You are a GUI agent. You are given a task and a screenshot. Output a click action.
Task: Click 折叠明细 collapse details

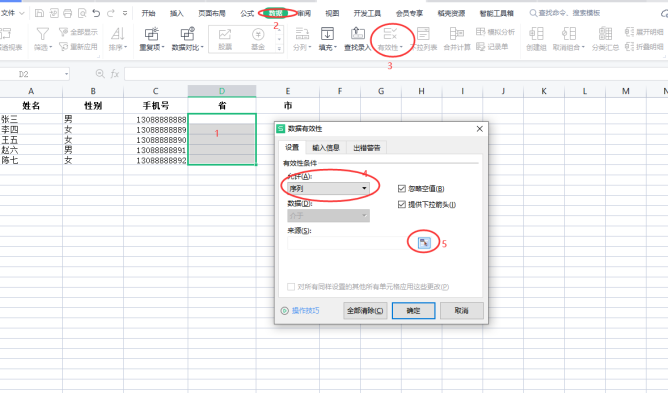click(644, 46)
